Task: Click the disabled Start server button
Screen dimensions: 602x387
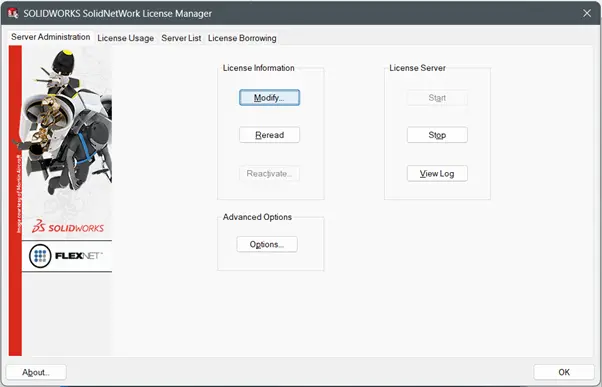Action: [437, 98]
